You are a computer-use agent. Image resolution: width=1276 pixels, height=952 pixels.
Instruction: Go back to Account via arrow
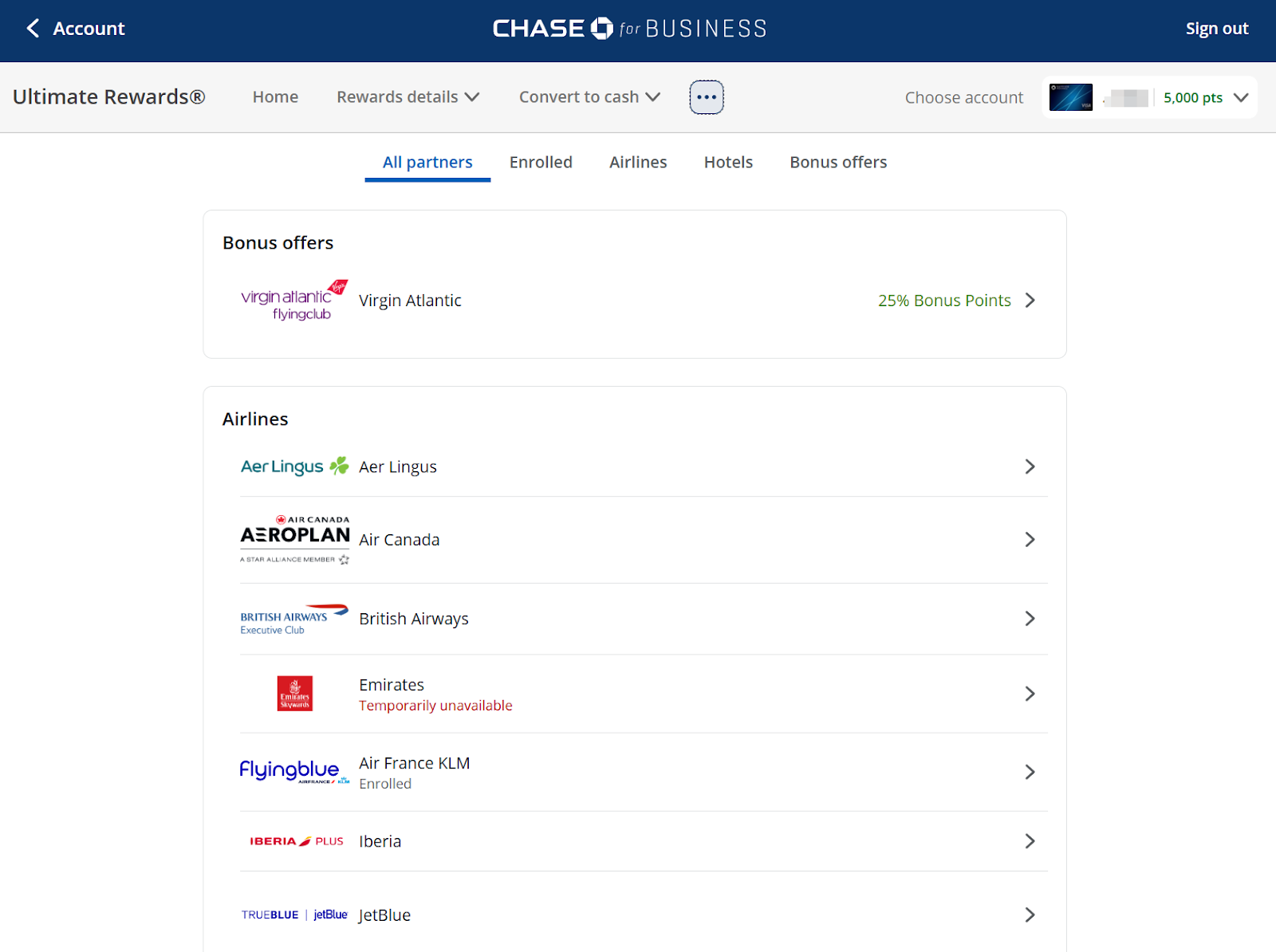pos(33,29)
